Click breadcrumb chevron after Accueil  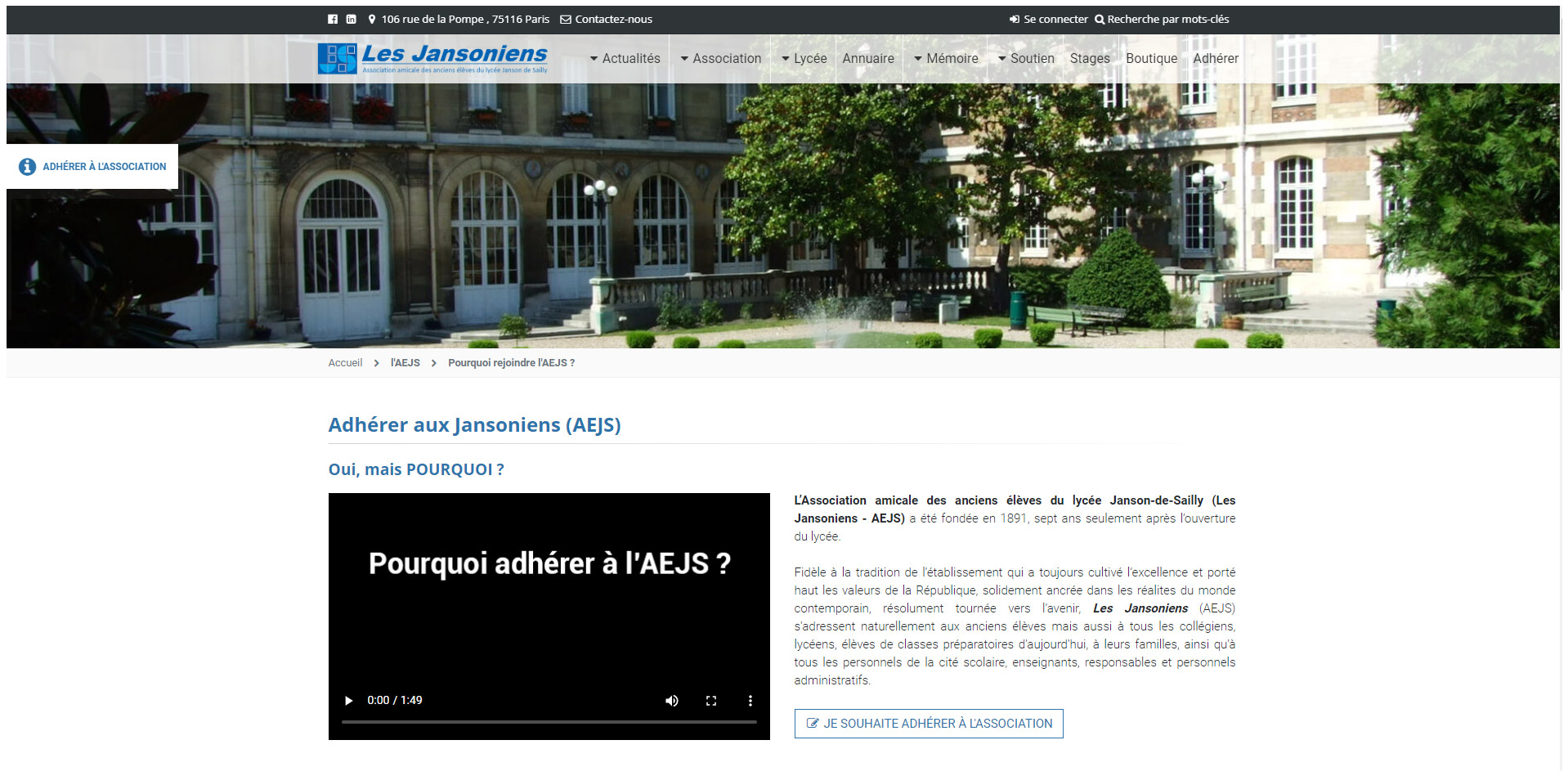coord(376,363)
